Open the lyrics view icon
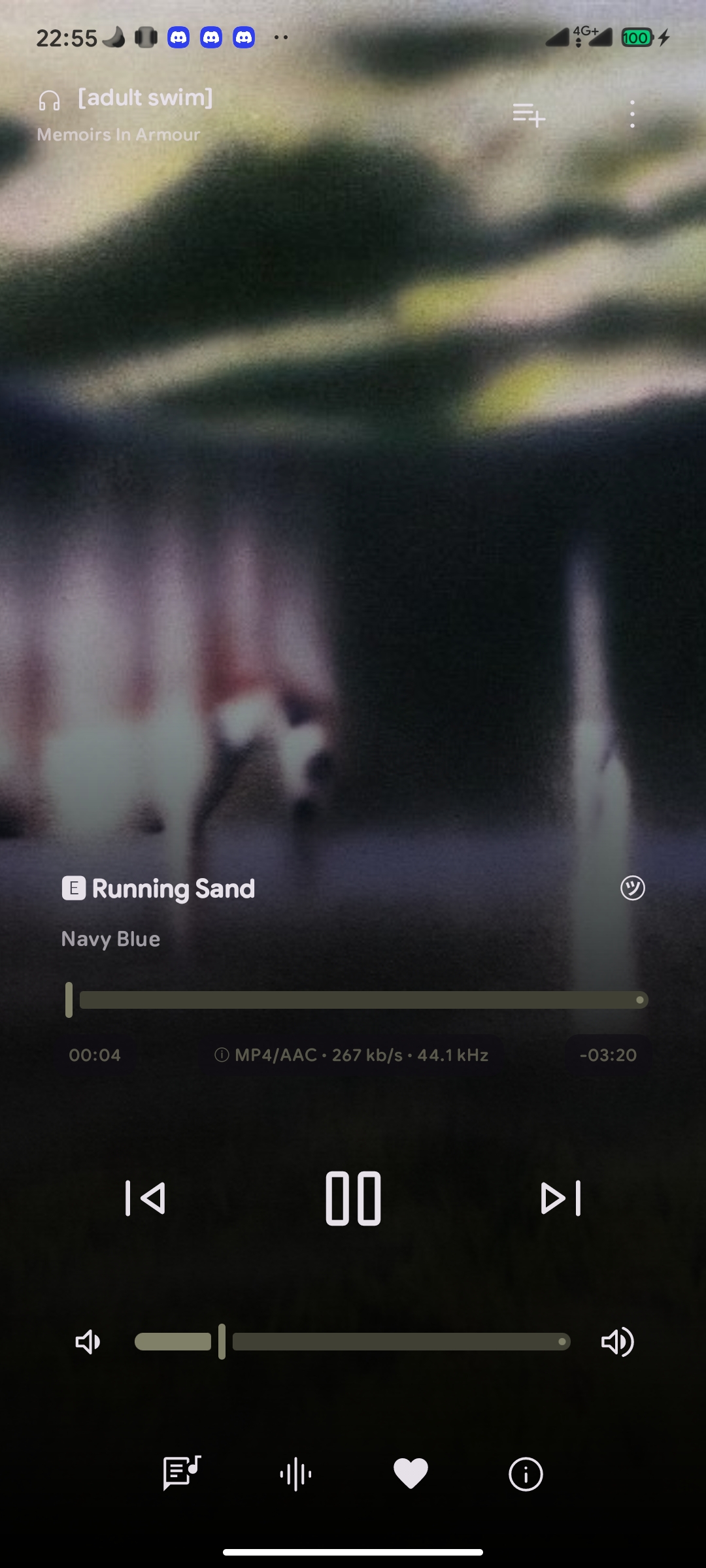 click(182, 1474)
